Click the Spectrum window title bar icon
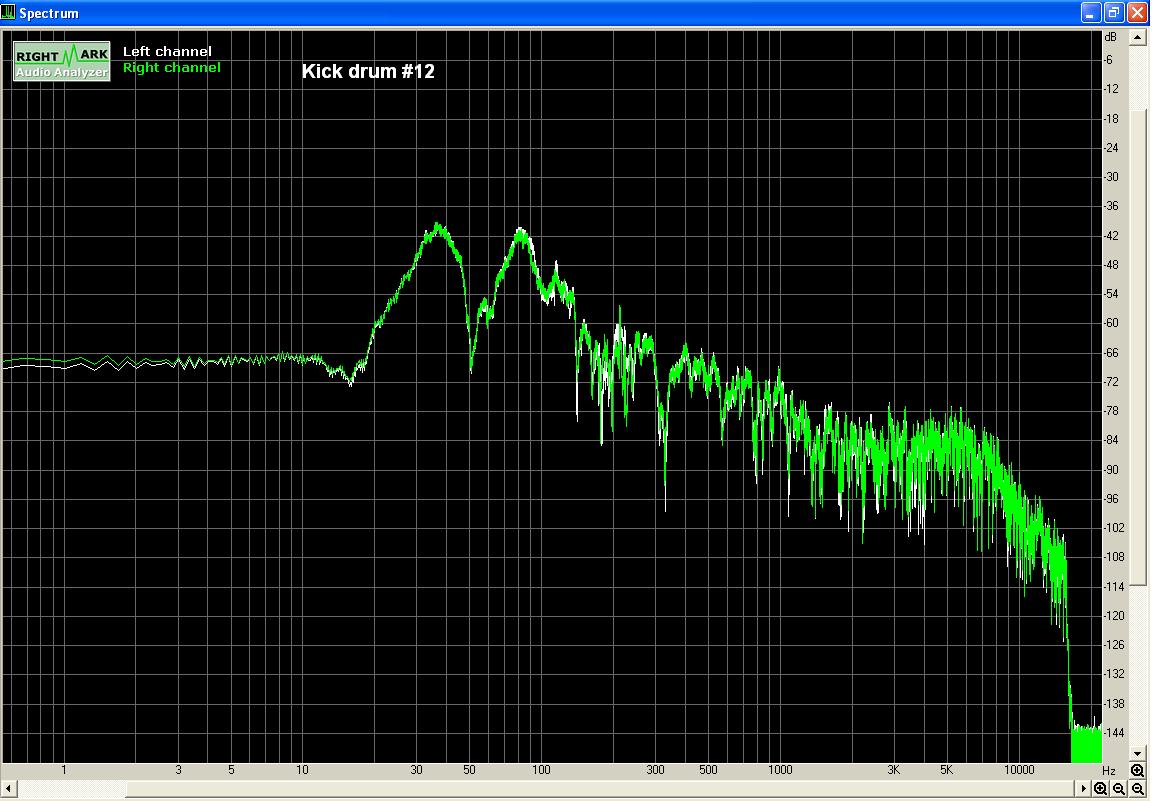 pos(8,12)
